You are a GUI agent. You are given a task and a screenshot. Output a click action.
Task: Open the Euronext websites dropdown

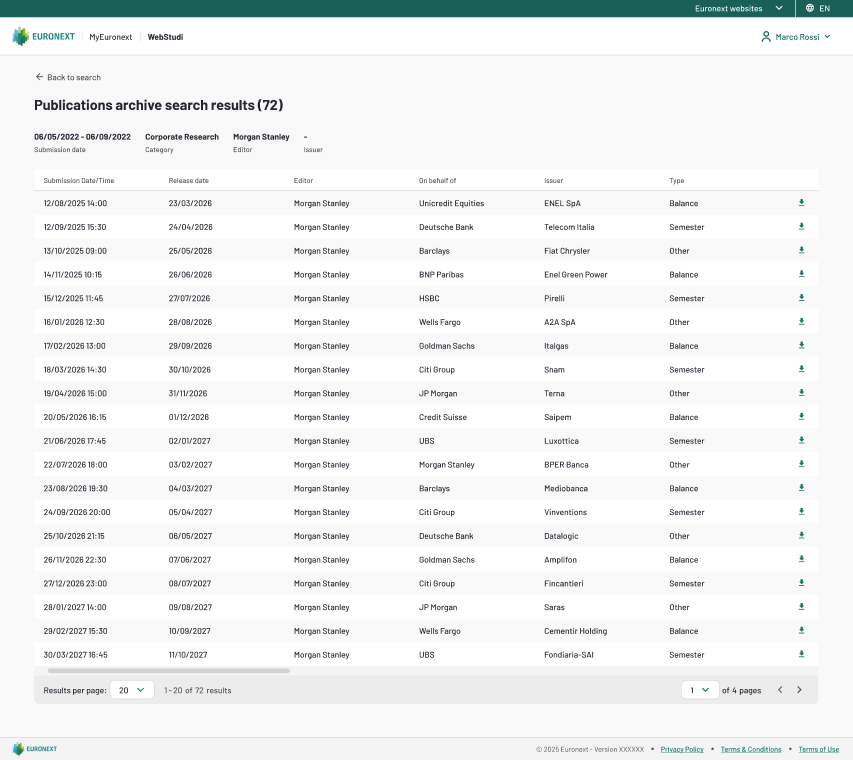point(739,8)
